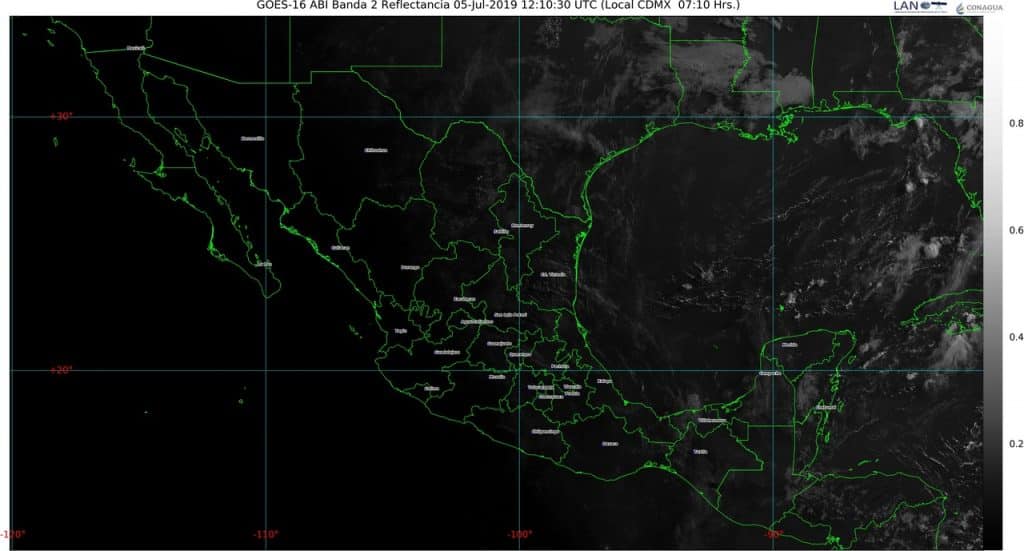The height and width of the screenshot is (551, 1024).
Task: Select the Chihuahua city label
Action: tap(375, 151)
